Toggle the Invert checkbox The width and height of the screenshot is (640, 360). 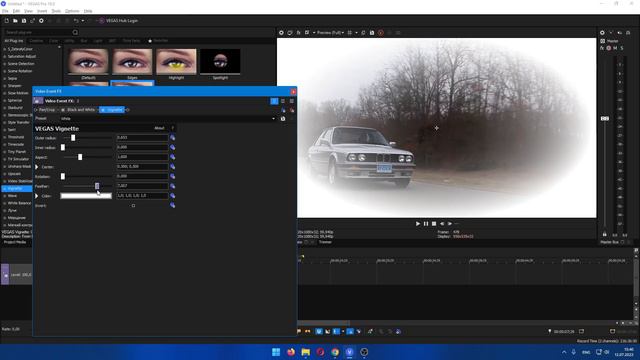tap(133, 206)
